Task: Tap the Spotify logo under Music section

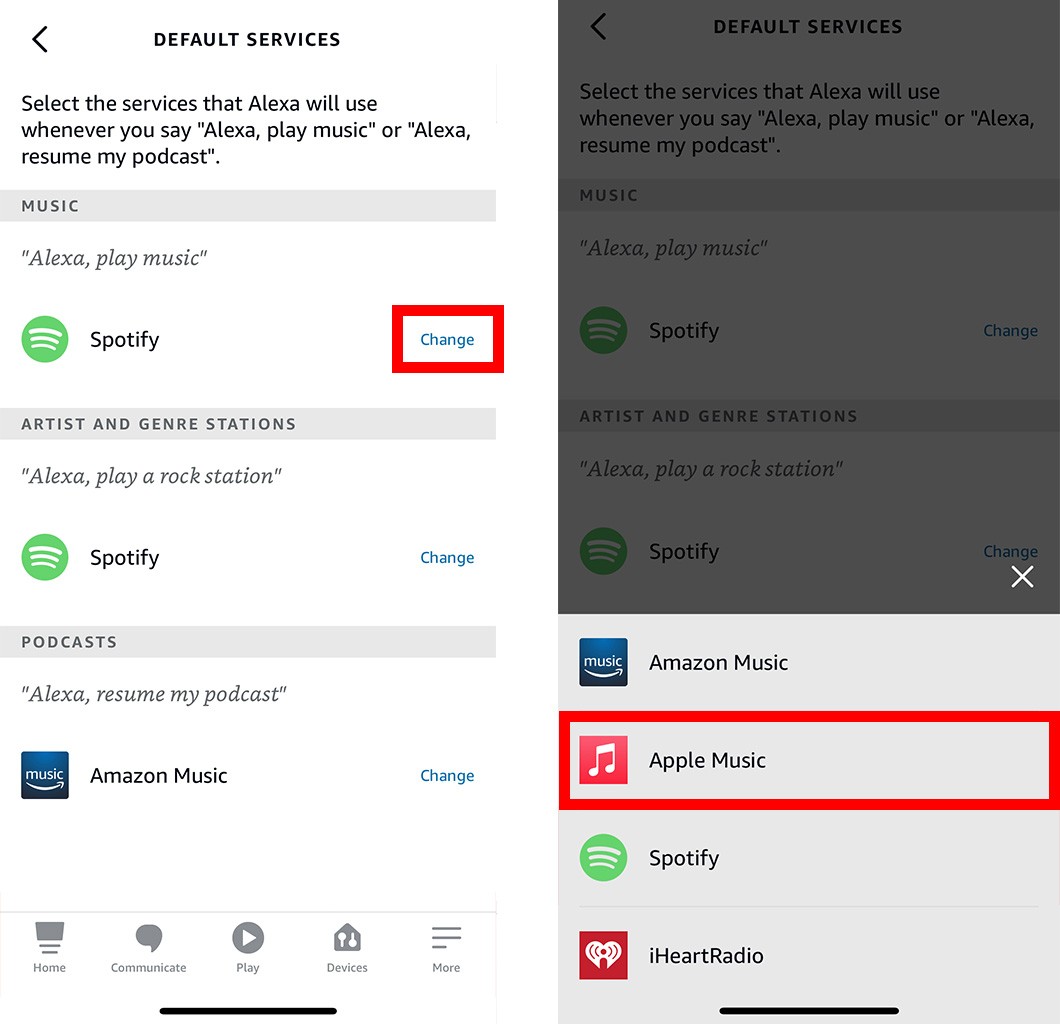Action: click(x=45, y=339)
